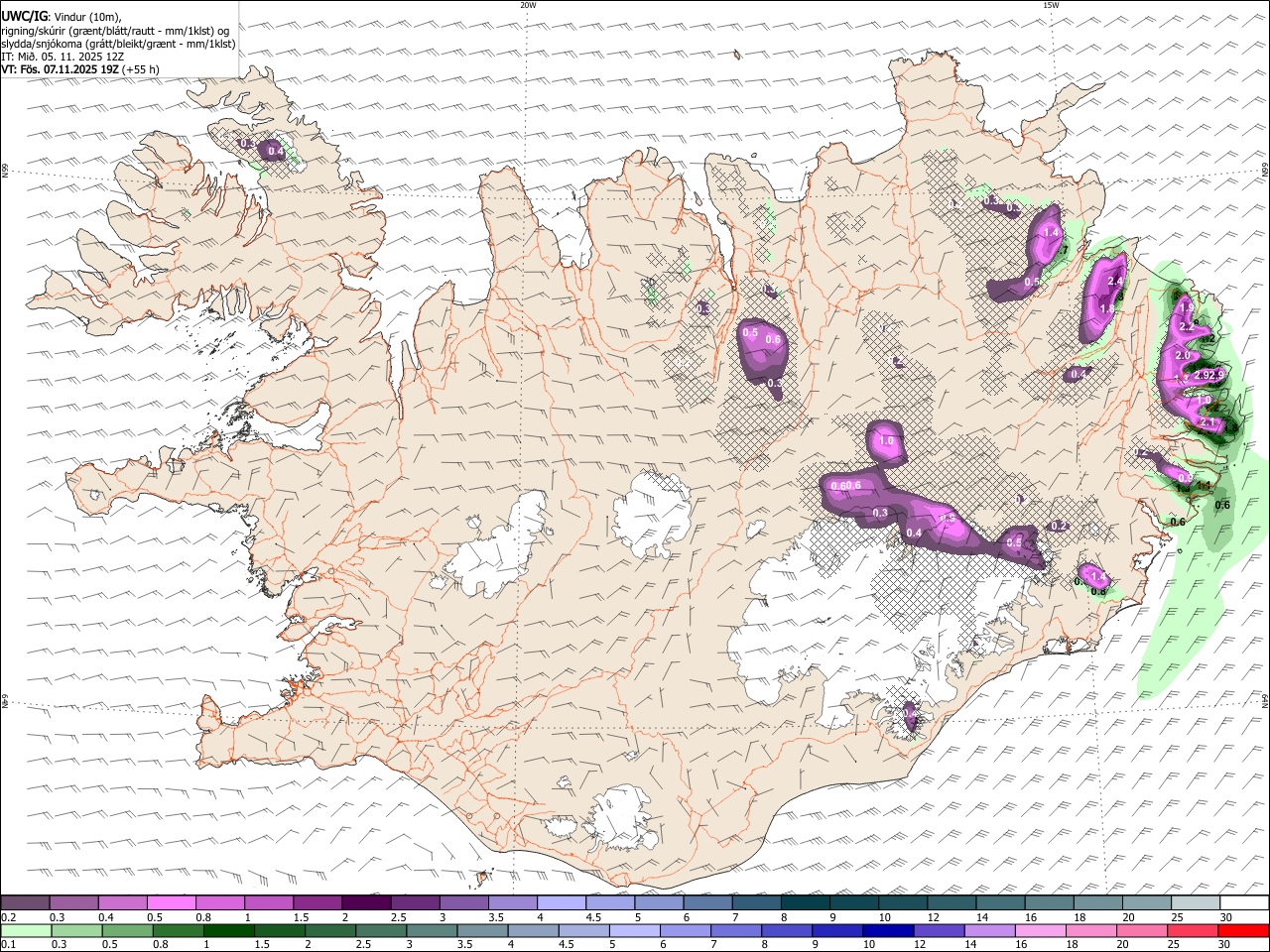This screenshot has width=1270, height=952.
Task: Click the rain legend swatch between 25 and 30
Action: point(1193,930)
